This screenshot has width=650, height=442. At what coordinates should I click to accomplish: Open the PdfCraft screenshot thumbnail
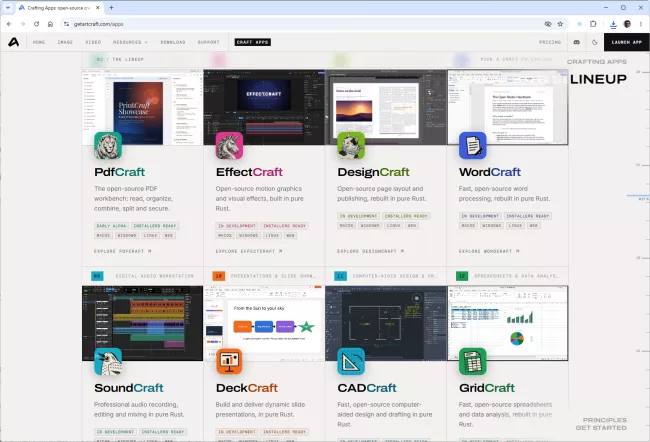pos(143,107)
